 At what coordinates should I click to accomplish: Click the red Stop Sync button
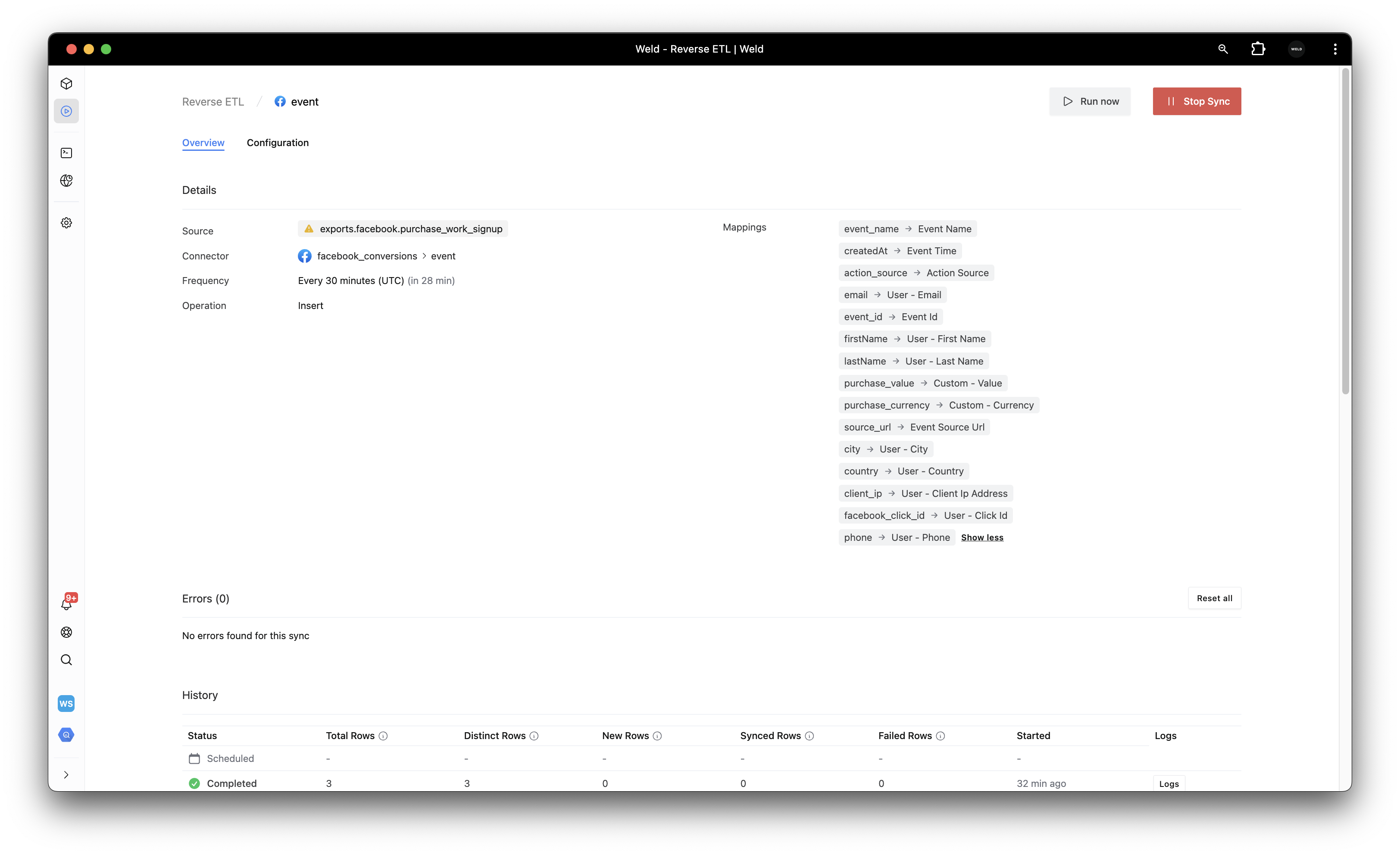(x=1197, y=101)
